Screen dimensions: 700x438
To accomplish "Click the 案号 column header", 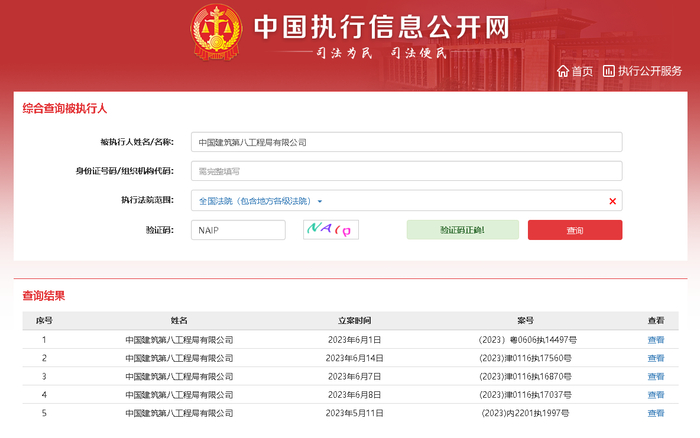I will click(x=525, y=321).
